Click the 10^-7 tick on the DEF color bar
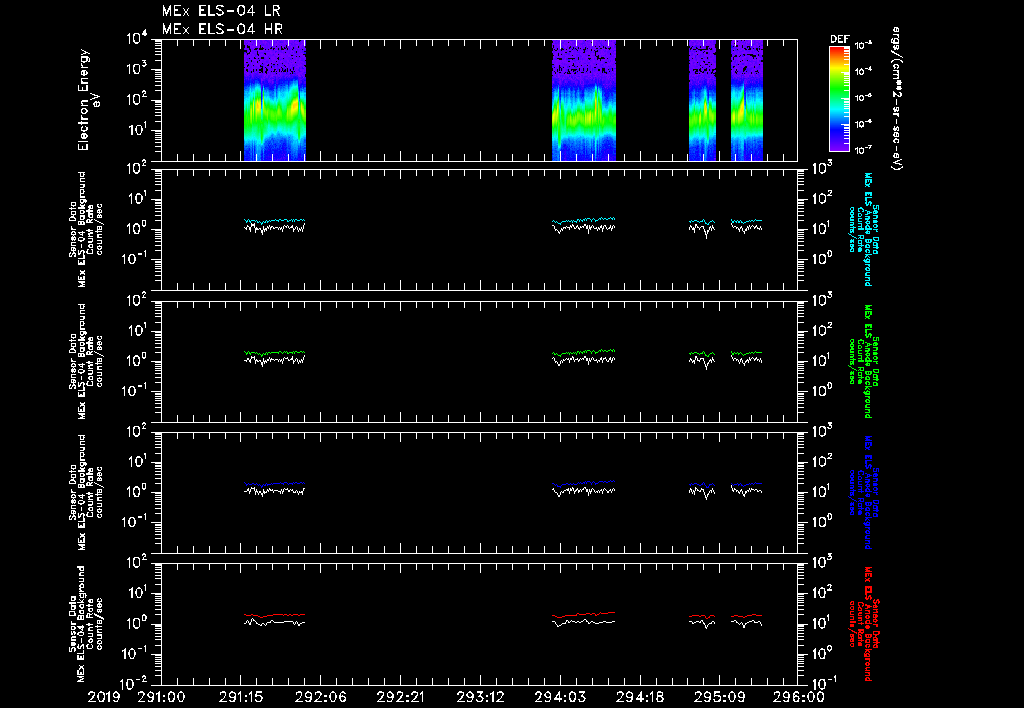Image resolution: width=1024 pixels, height=708 pixels. (863, 150)
